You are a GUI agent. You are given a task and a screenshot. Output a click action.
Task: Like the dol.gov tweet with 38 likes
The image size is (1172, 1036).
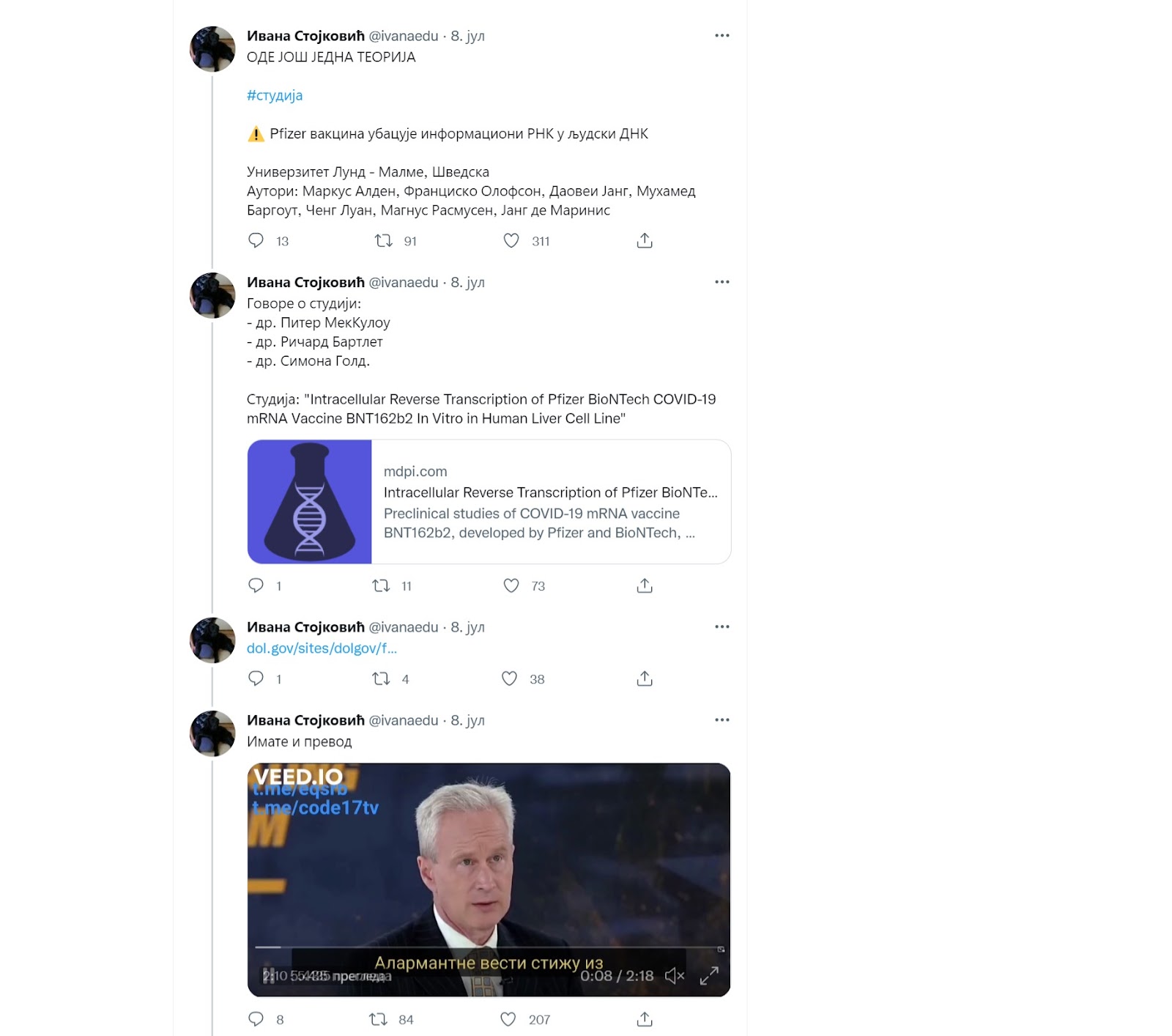[509, 678]
